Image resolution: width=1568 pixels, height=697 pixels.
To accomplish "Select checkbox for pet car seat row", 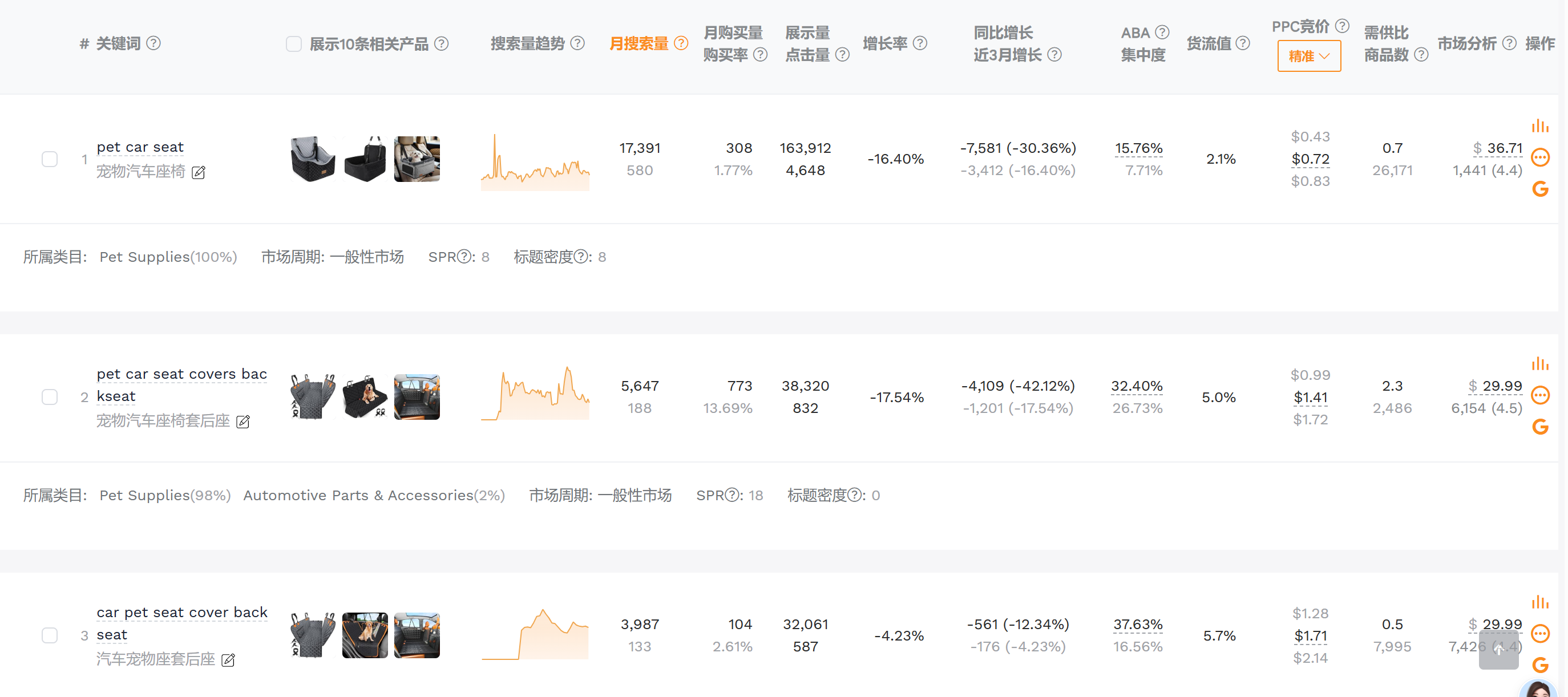I will click(x=49, y=159).
